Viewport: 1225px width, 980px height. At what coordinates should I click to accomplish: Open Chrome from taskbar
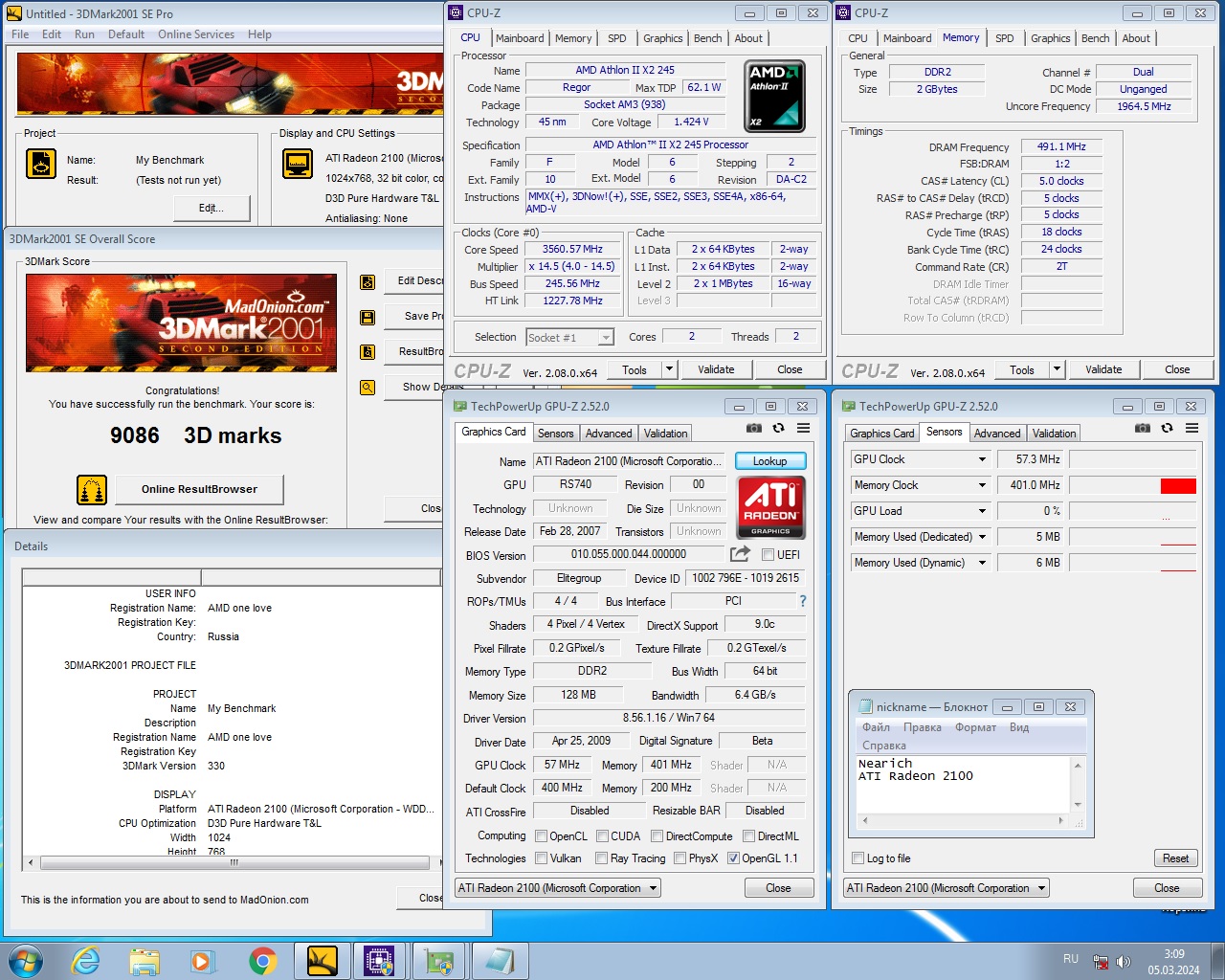pyautogui.click(x=262, y=961)
